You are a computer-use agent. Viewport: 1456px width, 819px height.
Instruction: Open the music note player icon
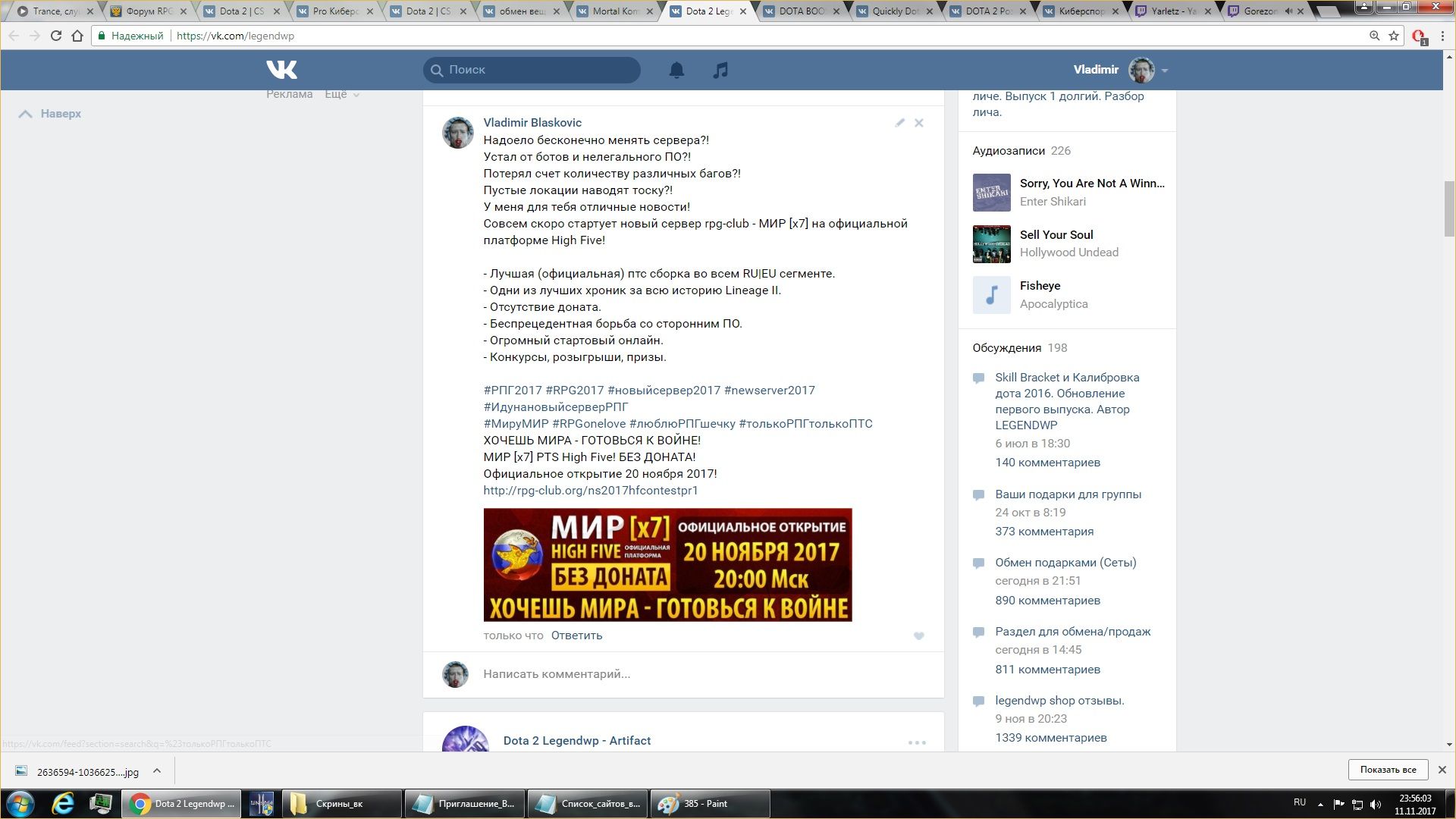(x=720, y=70)
